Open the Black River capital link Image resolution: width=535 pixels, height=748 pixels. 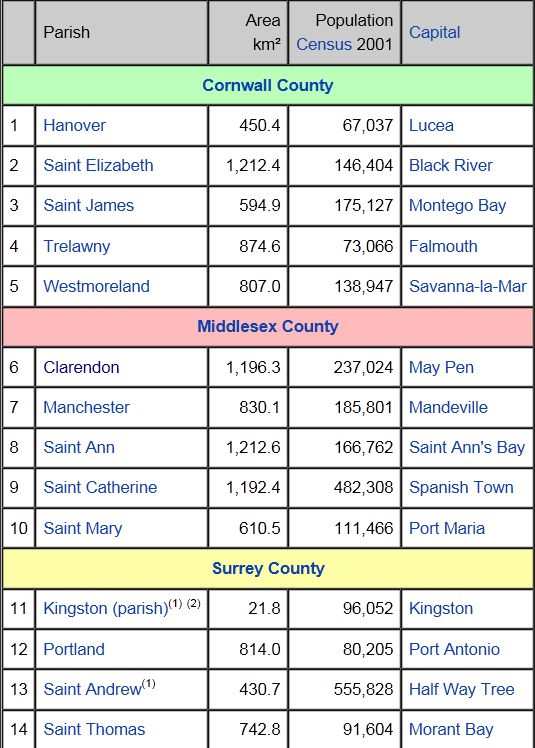[x=451, y=166]
